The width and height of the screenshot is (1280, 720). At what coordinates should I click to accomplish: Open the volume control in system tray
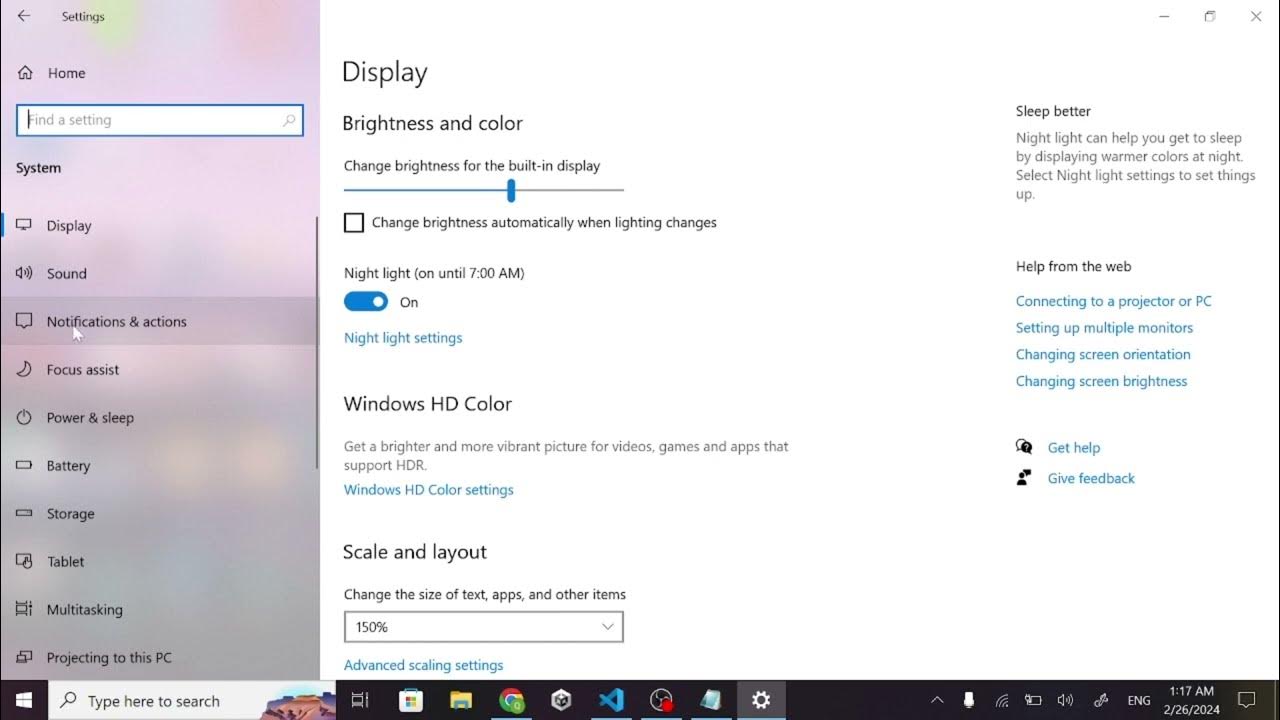pos(1065,700)
